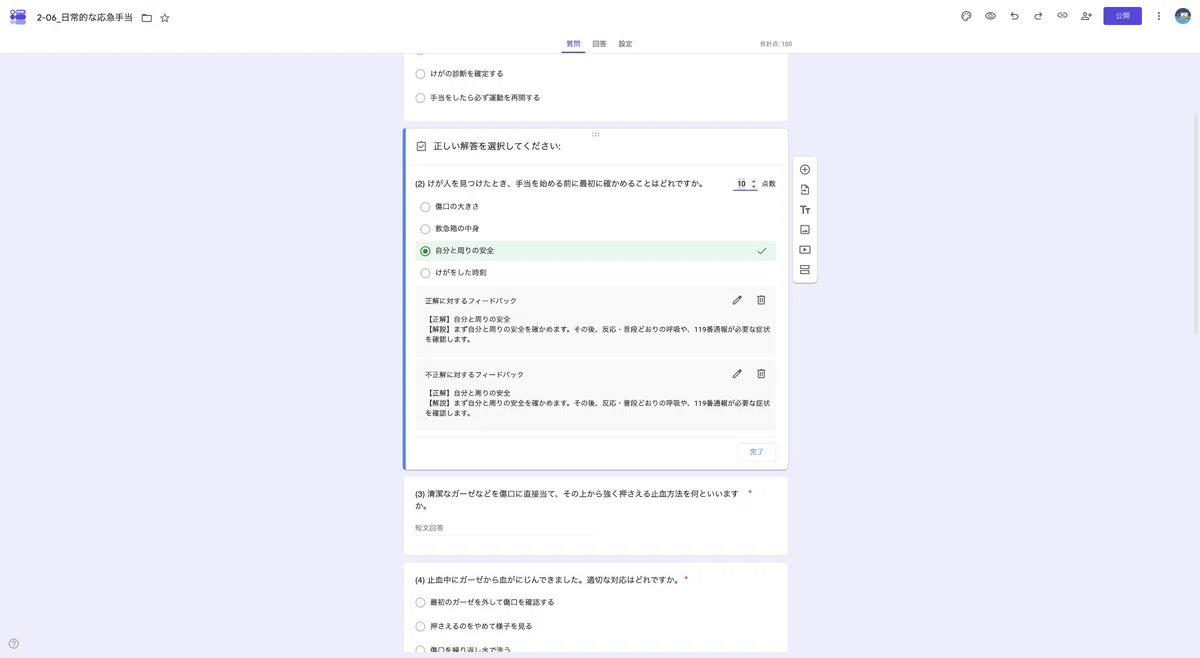Image resolution: width=1200 pixels, height=658 pixels.
Task: Add a section from side toolbar
Action: tap(805, 270)
